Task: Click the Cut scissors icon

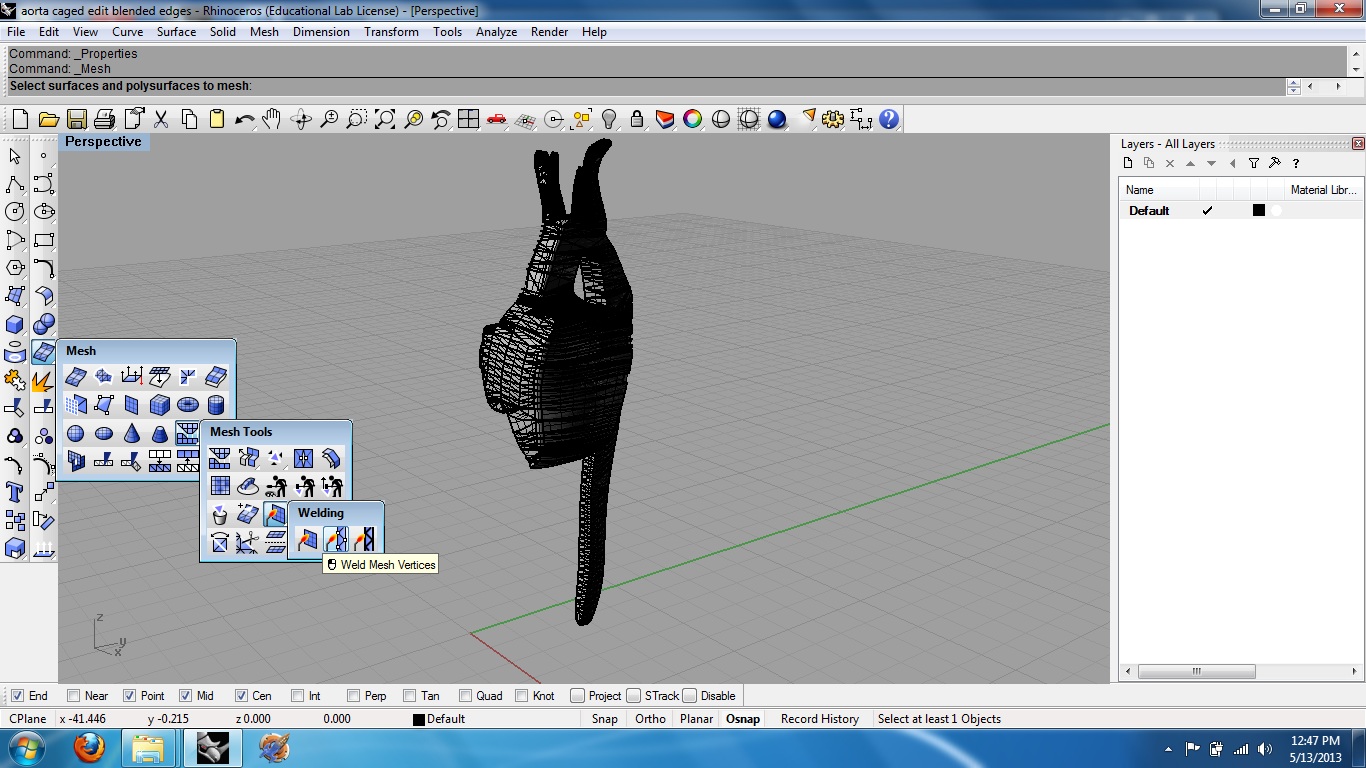Action: [x=161, y=120]
